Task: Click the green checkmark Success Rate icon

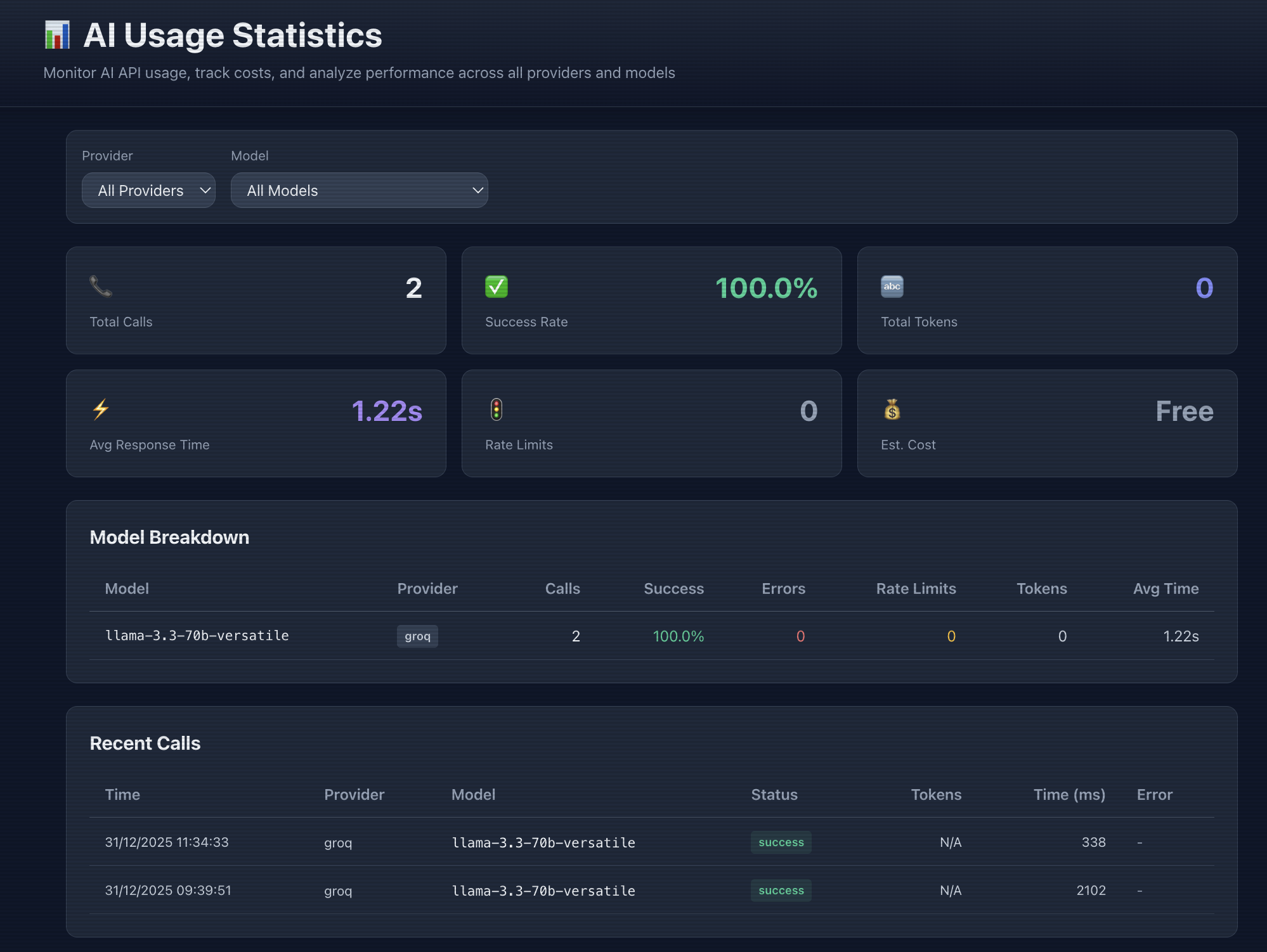Action: click(497, 286)
